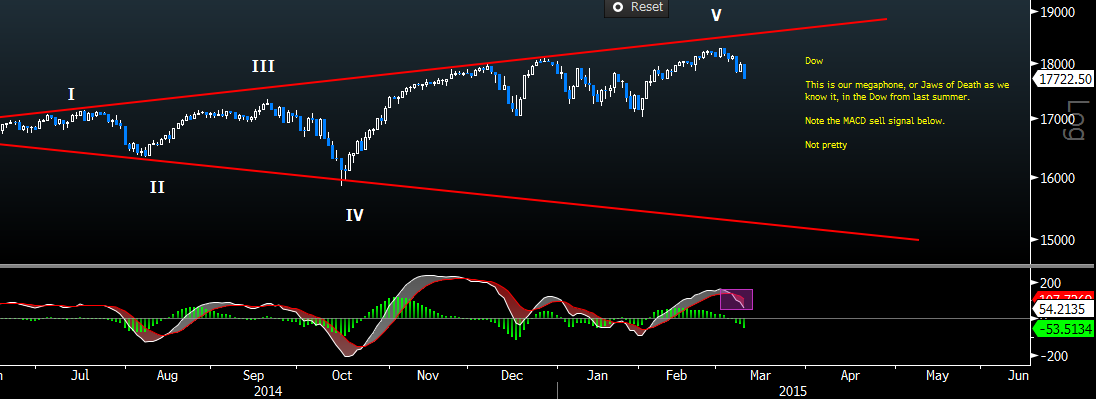This screenshot has width=1096, height=399.
Task: Click the wave label III
Action: [263, 67]
